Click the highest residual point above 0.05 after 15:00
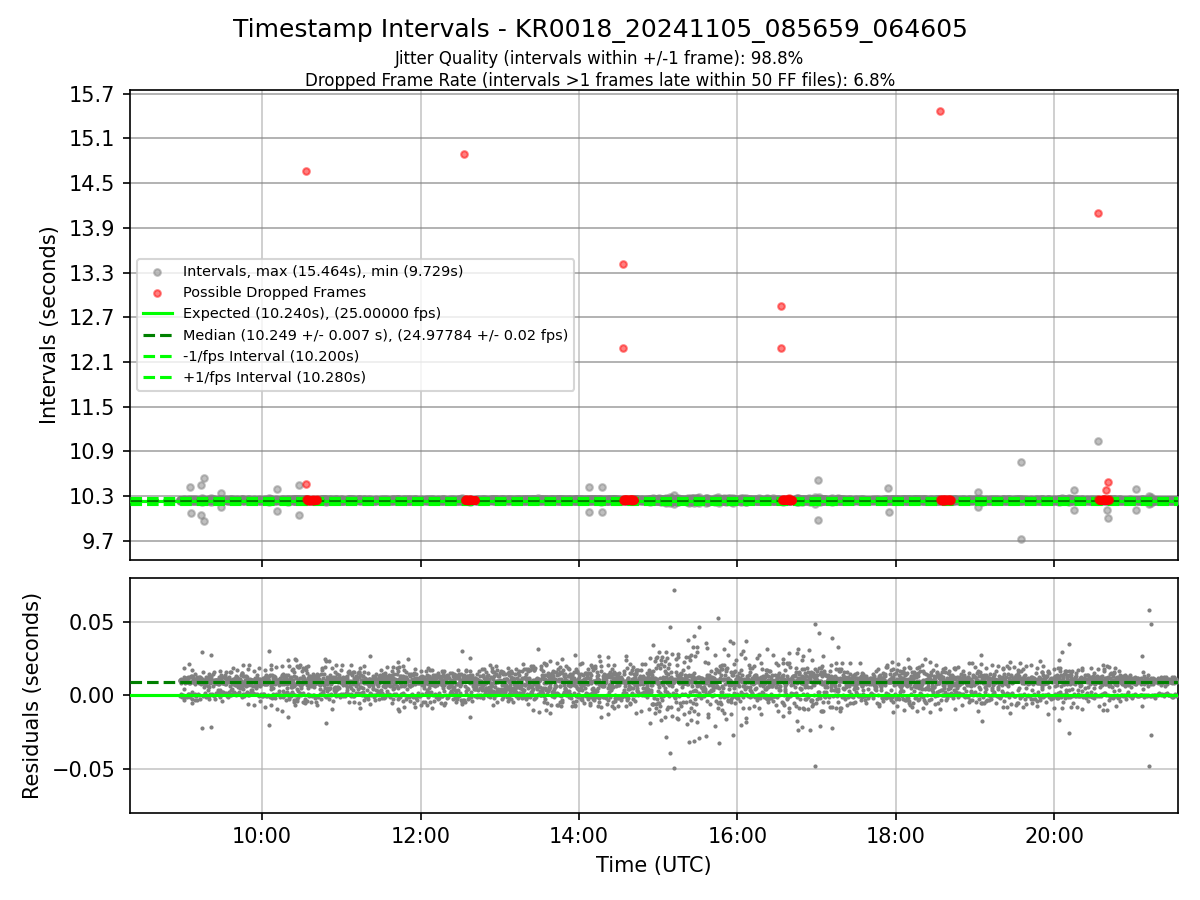The image size is (1200, 900). tap(674, 590)
